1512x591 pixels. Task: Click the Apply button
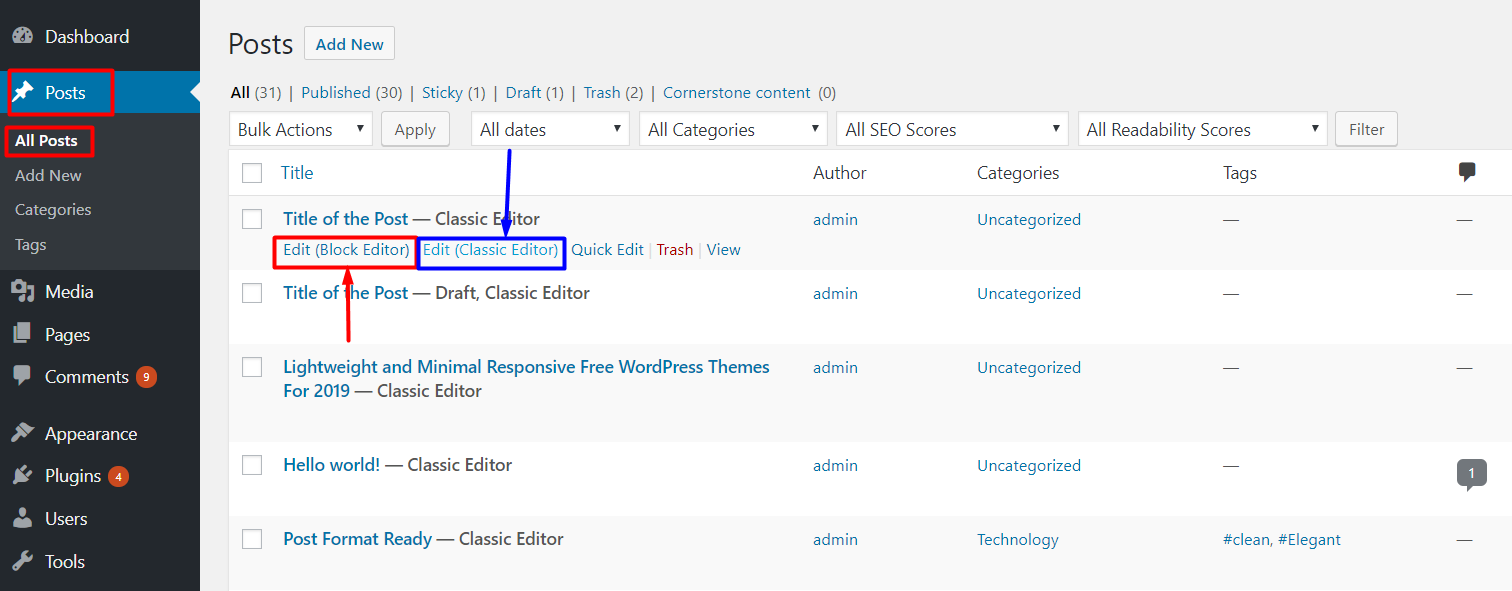[x=415, y=129]
